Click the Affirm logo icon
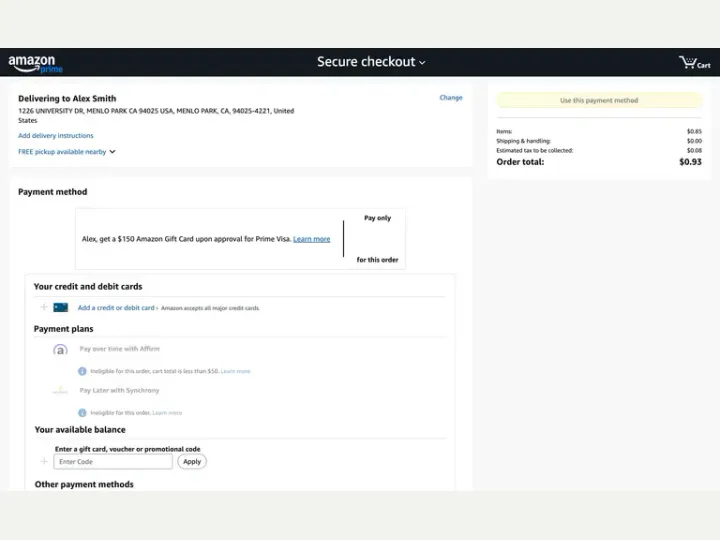This screenshot has width=720, height=540. (x=60, y=350)
